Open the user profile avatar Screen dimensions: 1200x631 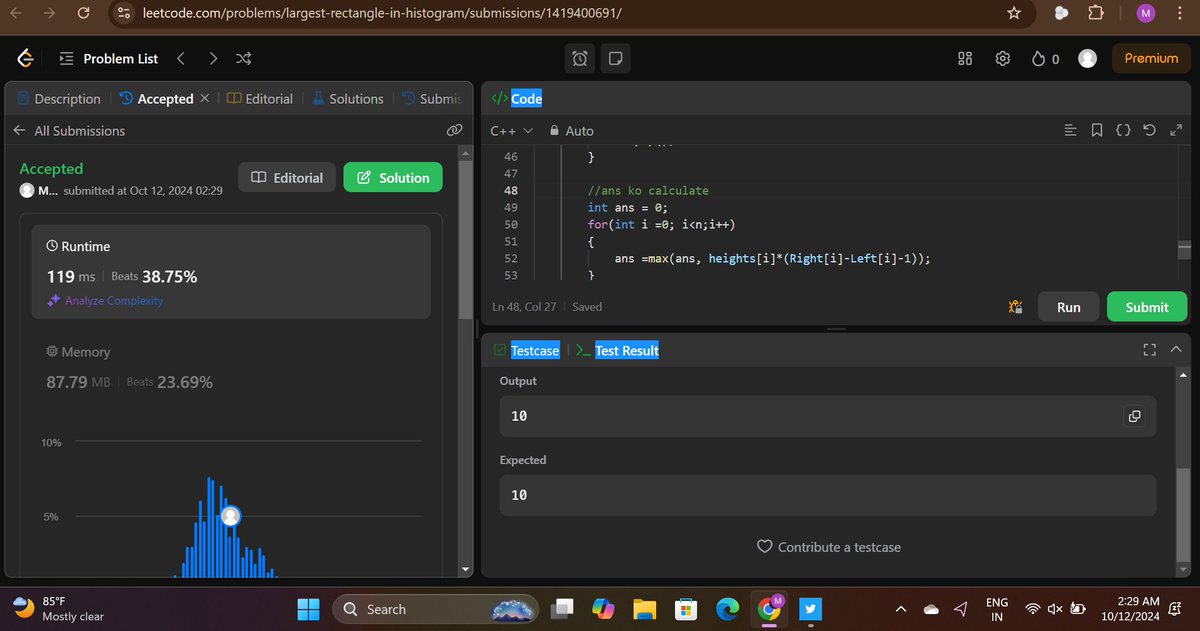click(x=1088, y=59)
